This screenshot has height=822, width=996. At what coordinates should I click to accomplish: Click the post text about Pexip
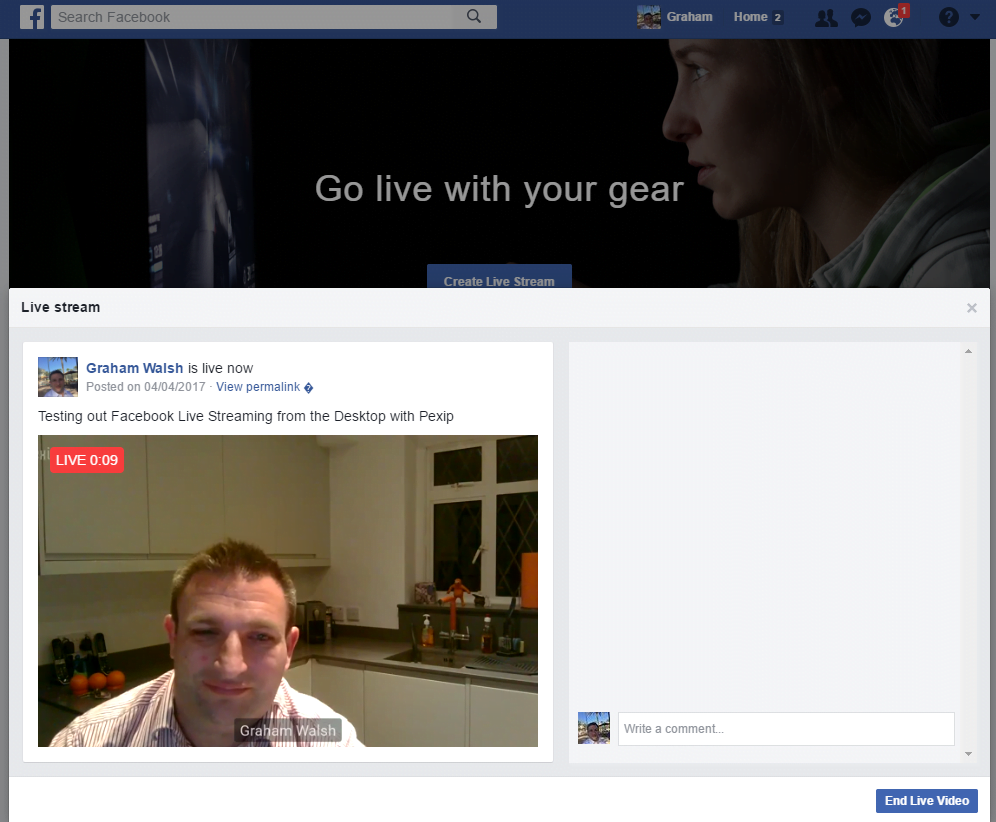pyautogui.click(x=246, y=416)
